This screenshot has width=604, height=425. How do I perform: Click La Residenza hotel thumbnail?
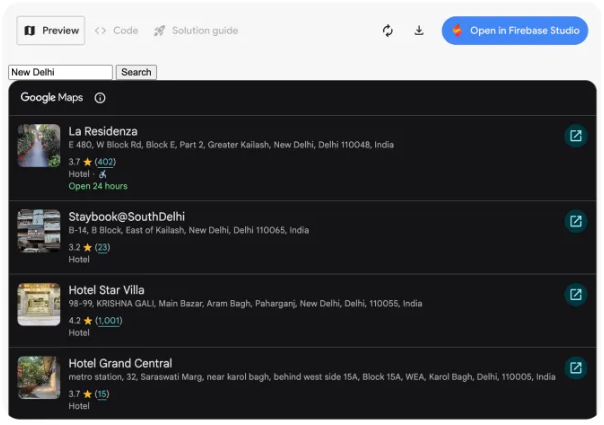pyautogui.click(x=39, y=146)
